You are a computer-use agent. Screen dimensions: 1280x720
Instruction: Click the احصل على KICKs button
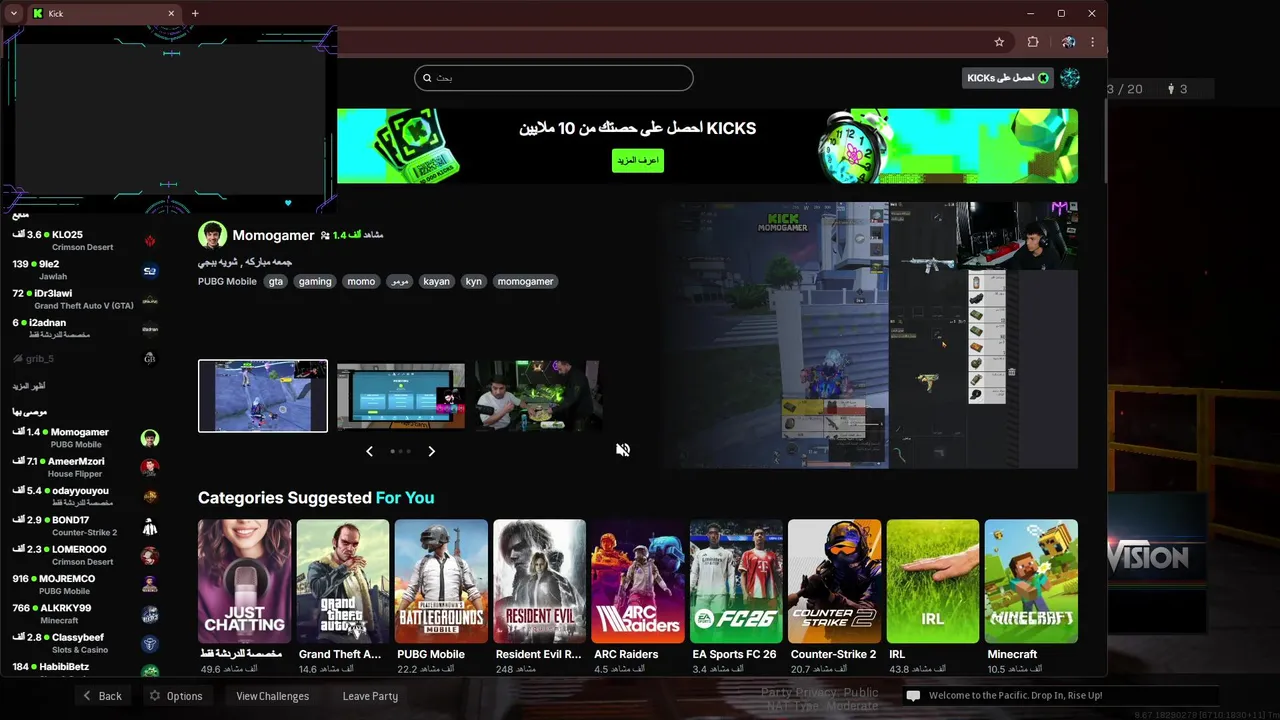[x=1007, y=78]
